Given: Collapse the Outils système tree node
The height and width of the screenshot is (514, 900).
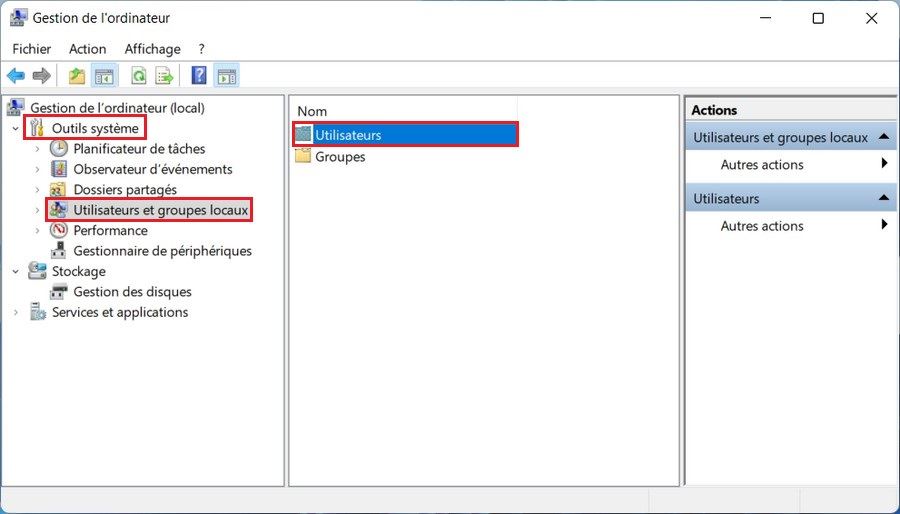Looking at the screenshot, I should pyautogui.click(x=15, y=129).
